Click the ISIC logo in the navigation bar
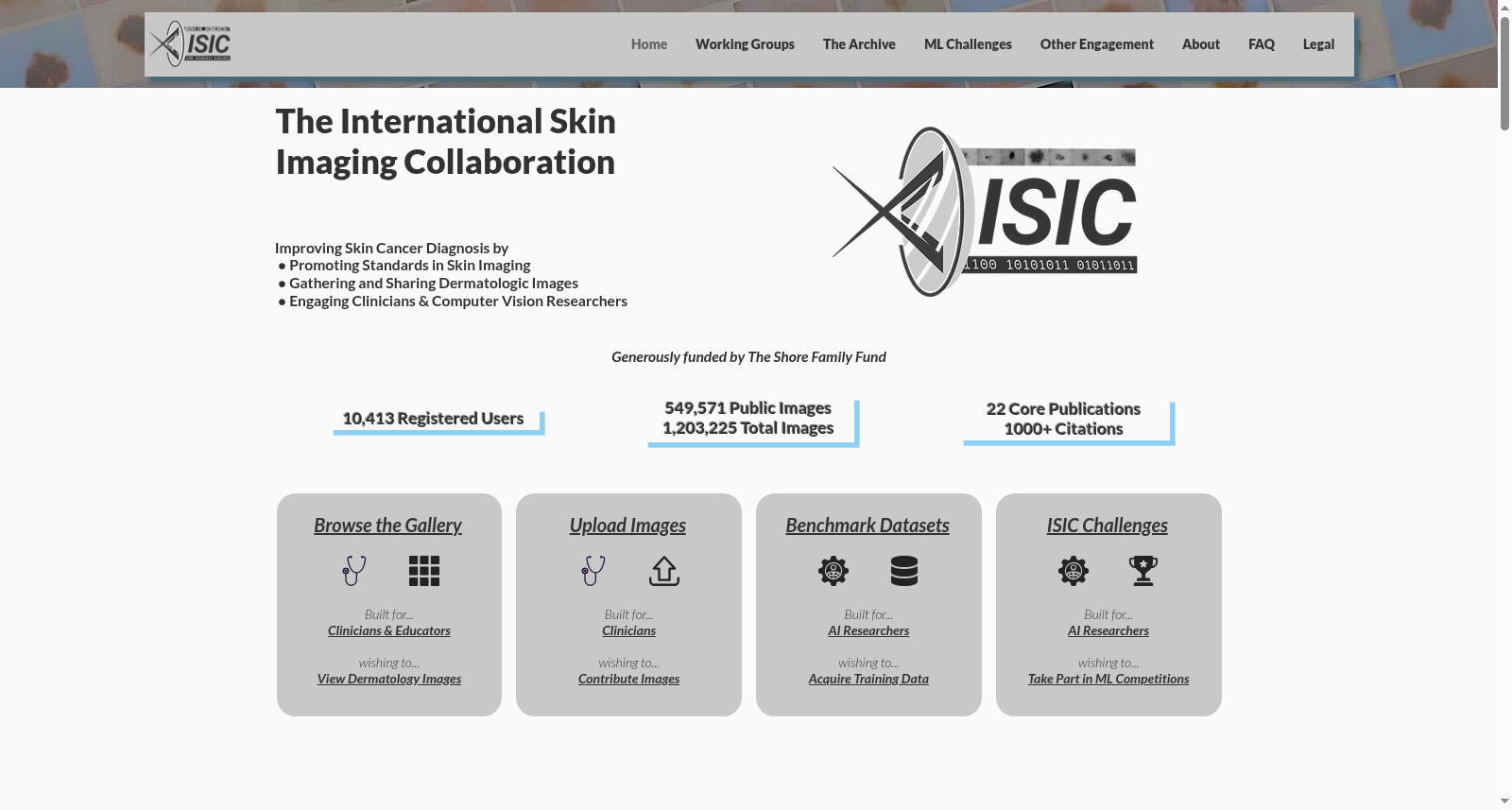Image resolution: width=1512 pixels, height=810 pixels. click(190, 43)
